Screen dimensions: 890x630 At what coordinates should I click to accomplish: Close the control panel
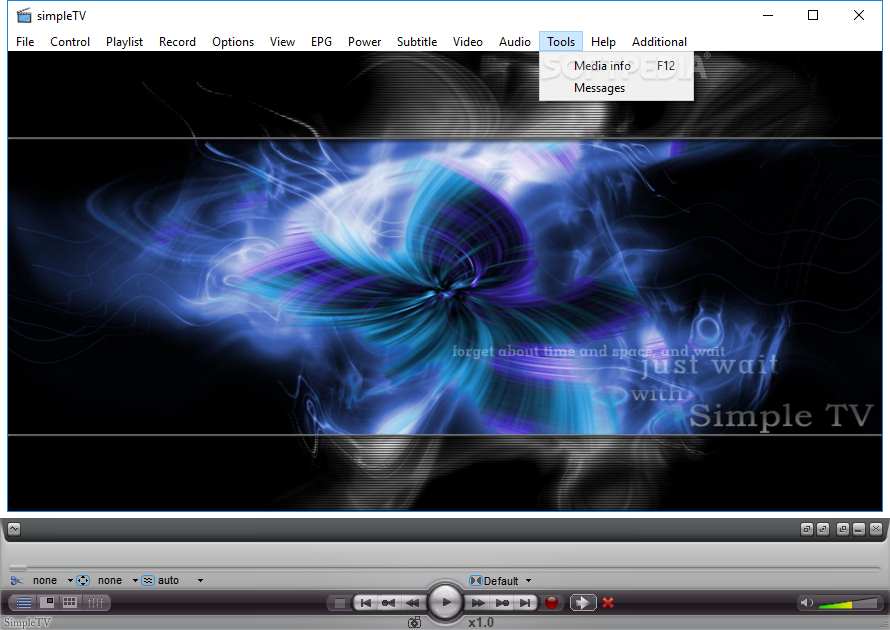pyautogui.click(x=876, y=529)
